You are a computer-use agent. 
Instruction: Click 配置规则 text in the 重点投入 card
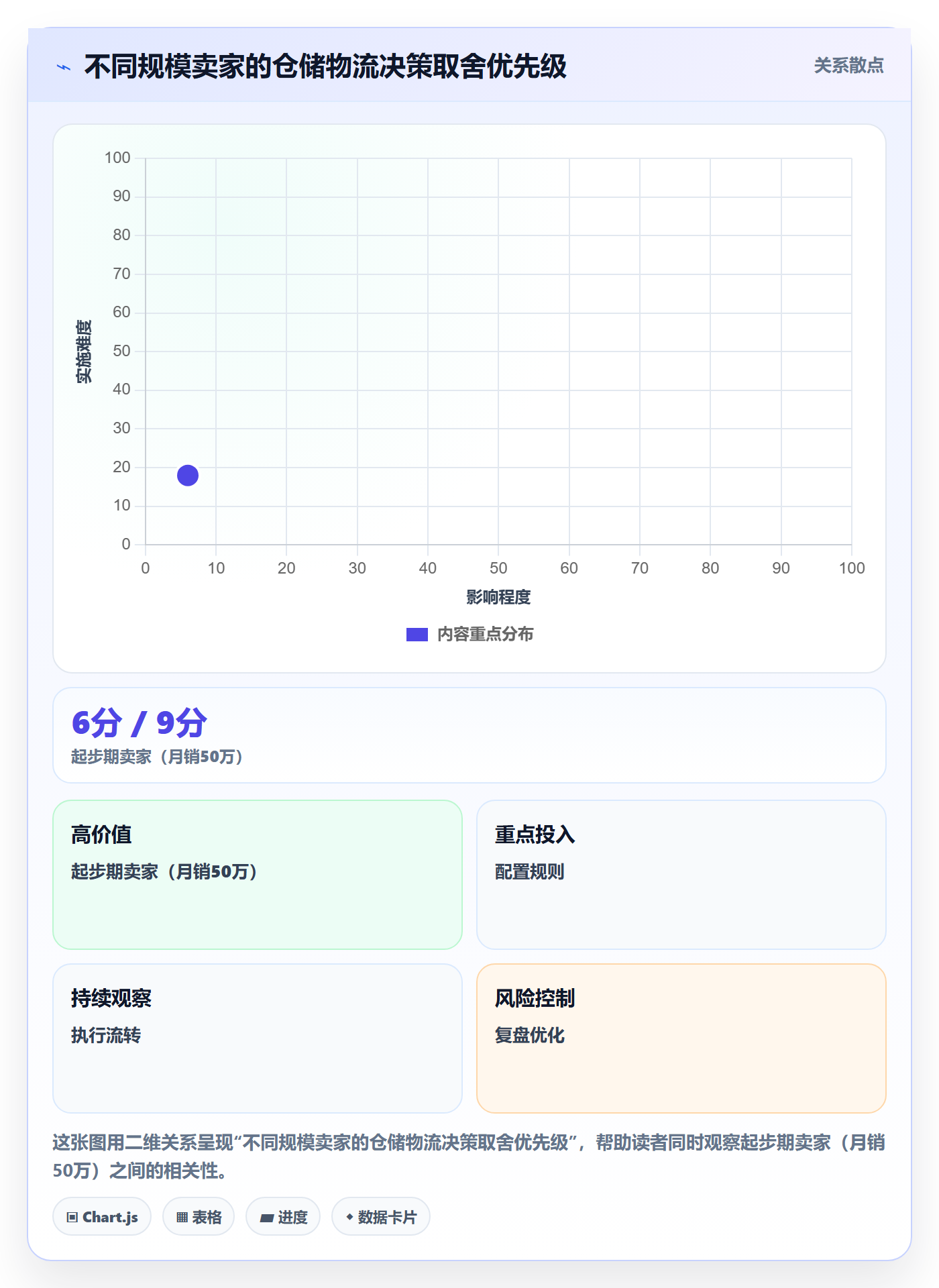click(529, 871)
